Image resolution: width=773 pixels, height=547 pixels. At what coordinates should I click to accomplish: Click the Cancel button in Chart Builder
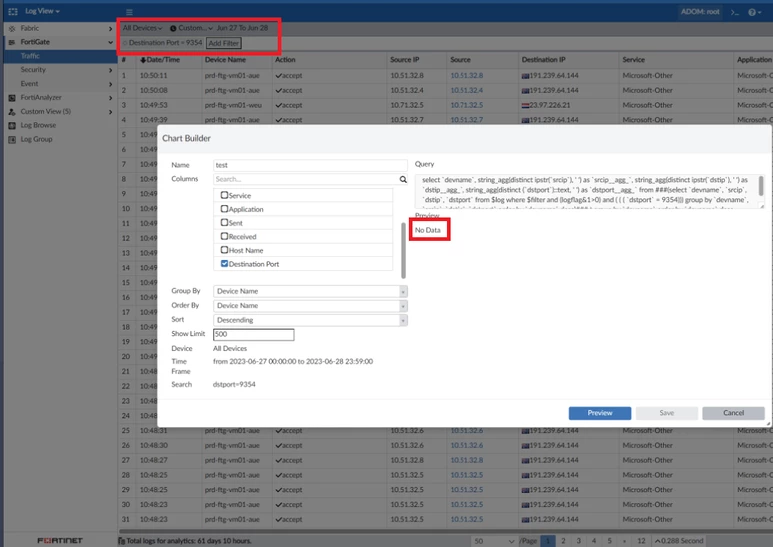[733, 413]
